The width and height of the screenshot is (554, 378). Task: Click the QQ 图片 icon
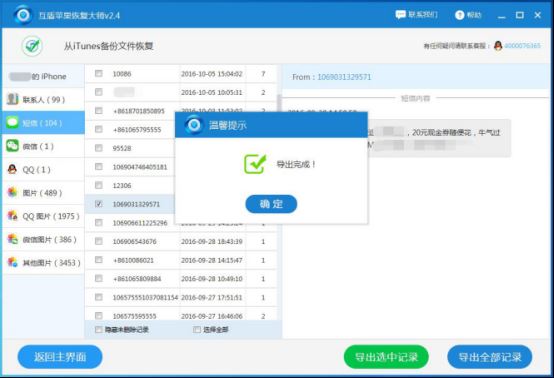pos(12,215)
